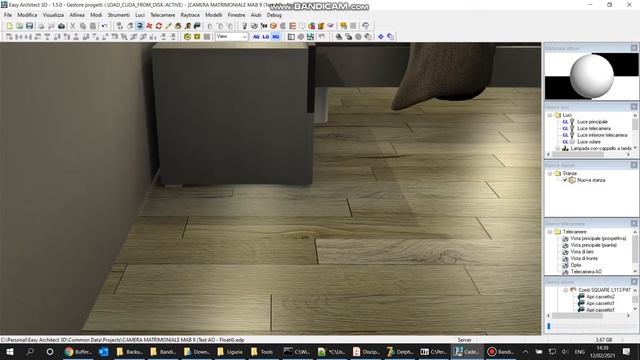Click the orange 3D box icon
Image resolution: width=640 pixels, height=360 pixels.
(273, 26)
